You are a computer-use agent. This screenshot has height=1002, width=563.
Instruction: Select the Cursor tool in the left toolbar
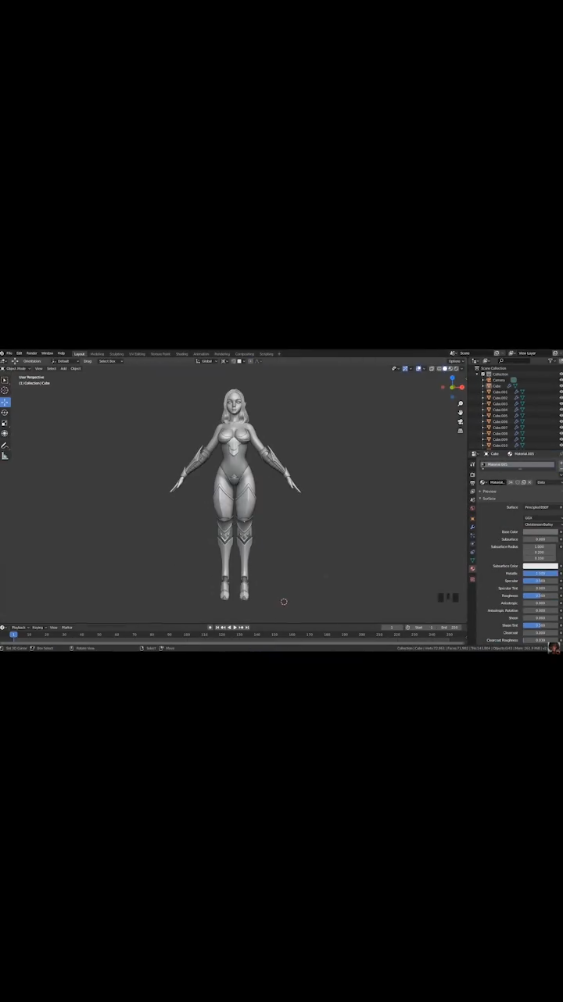pyautogui.click(x=5, y=390)
